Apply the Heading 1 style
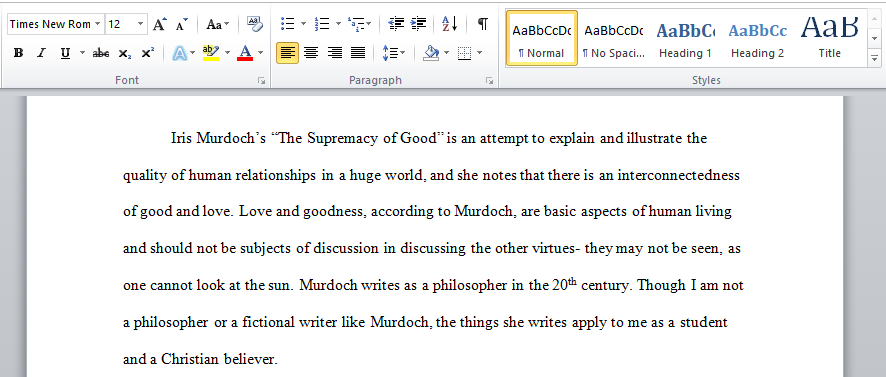The height and width of the screenshot is (377, 886). point(685,38)
